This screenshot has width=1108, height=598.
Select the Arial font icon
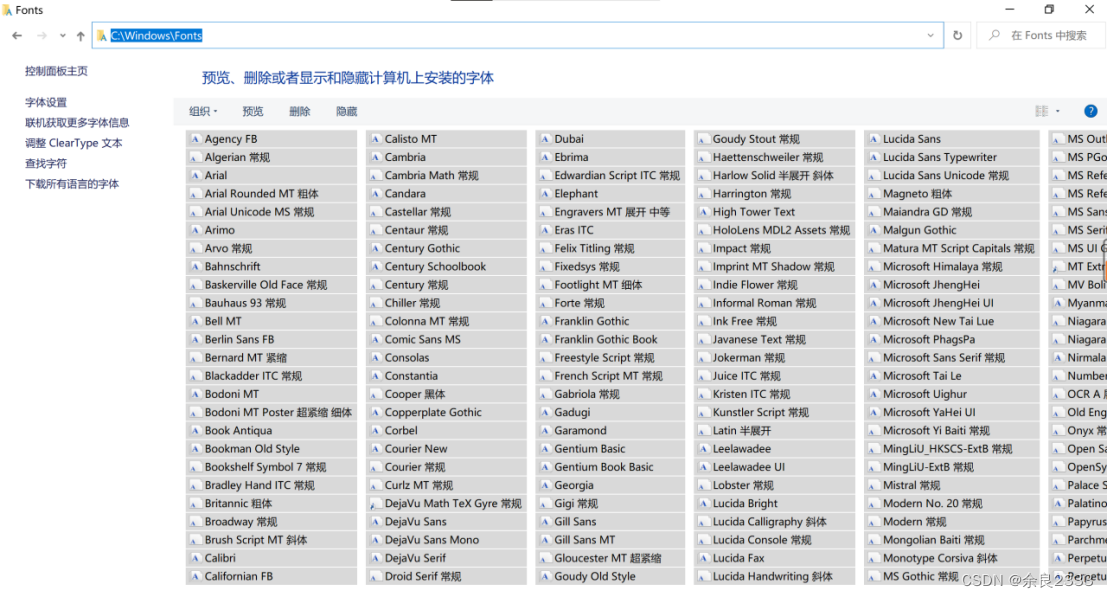[196, 175]
